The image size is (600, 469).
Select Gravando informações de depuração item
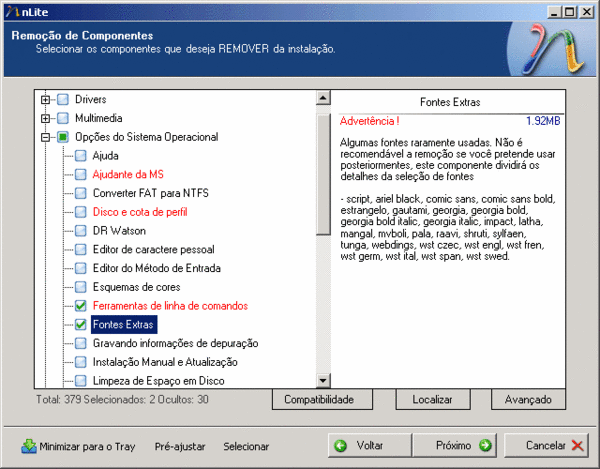point(176,343)
